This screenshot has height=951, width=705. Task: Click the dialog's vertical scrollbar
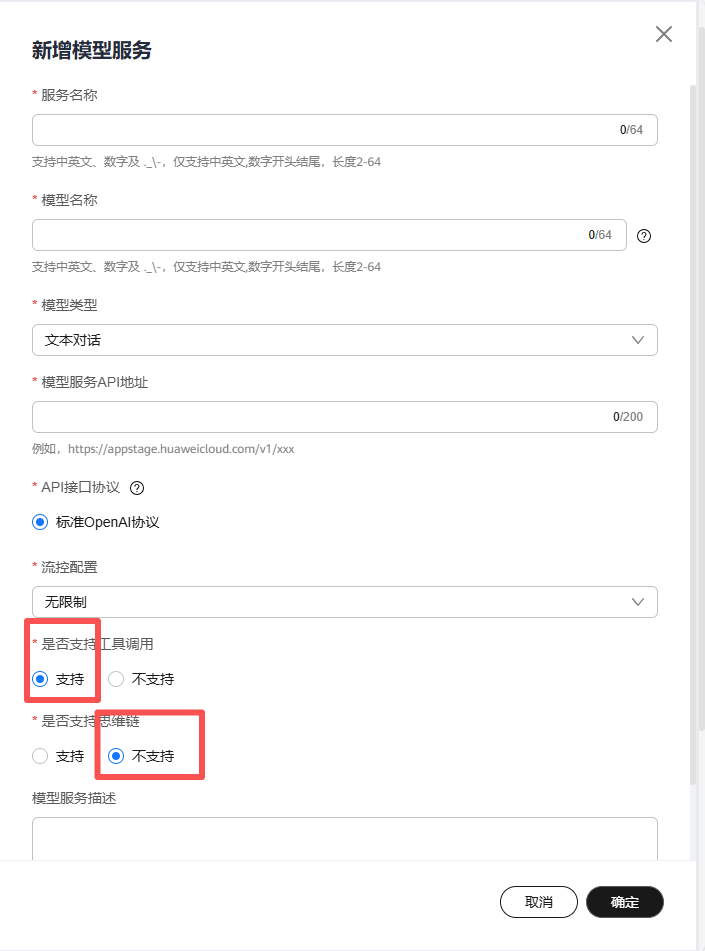tap(693, 434)
